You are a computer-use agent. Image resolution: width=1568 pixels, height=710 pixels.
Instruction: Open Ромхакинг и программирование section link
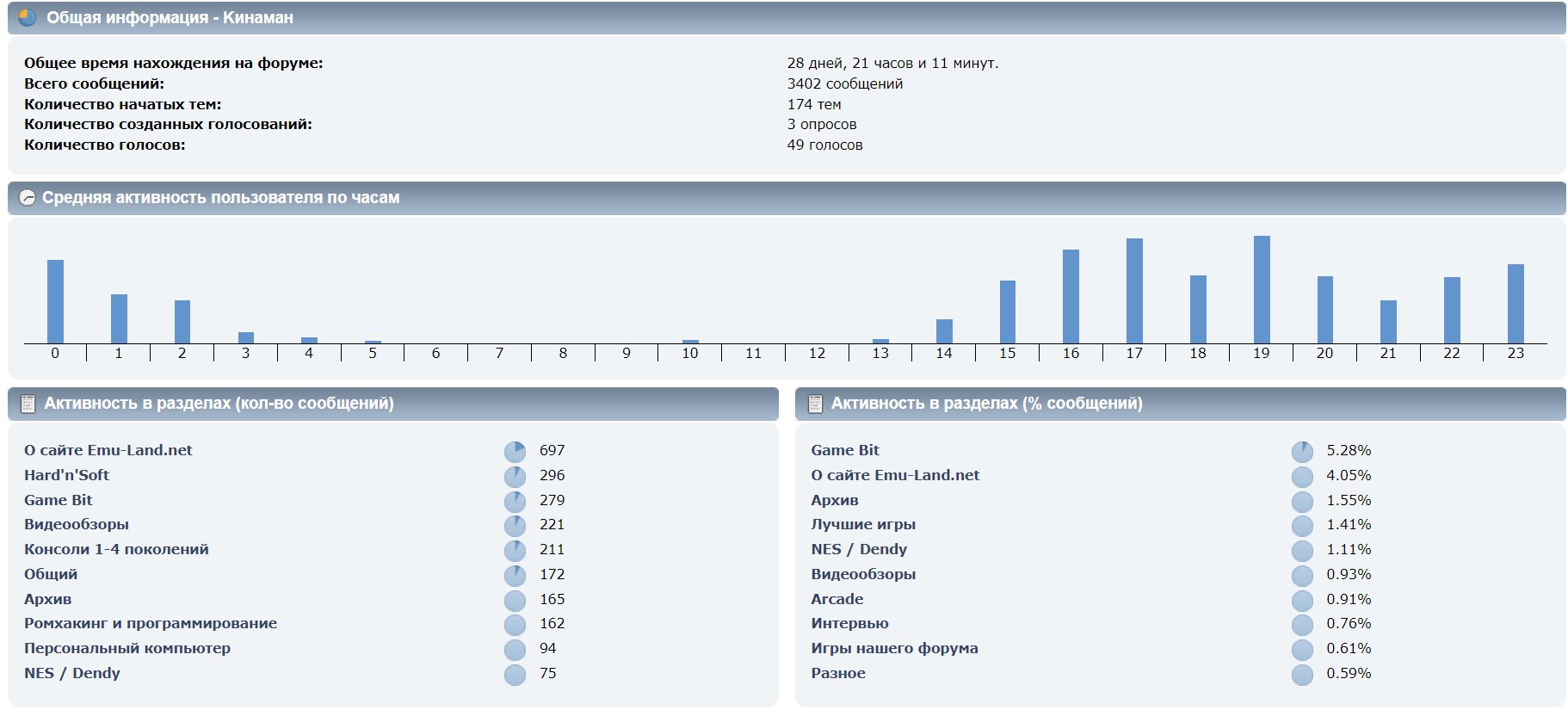point(151,623)
